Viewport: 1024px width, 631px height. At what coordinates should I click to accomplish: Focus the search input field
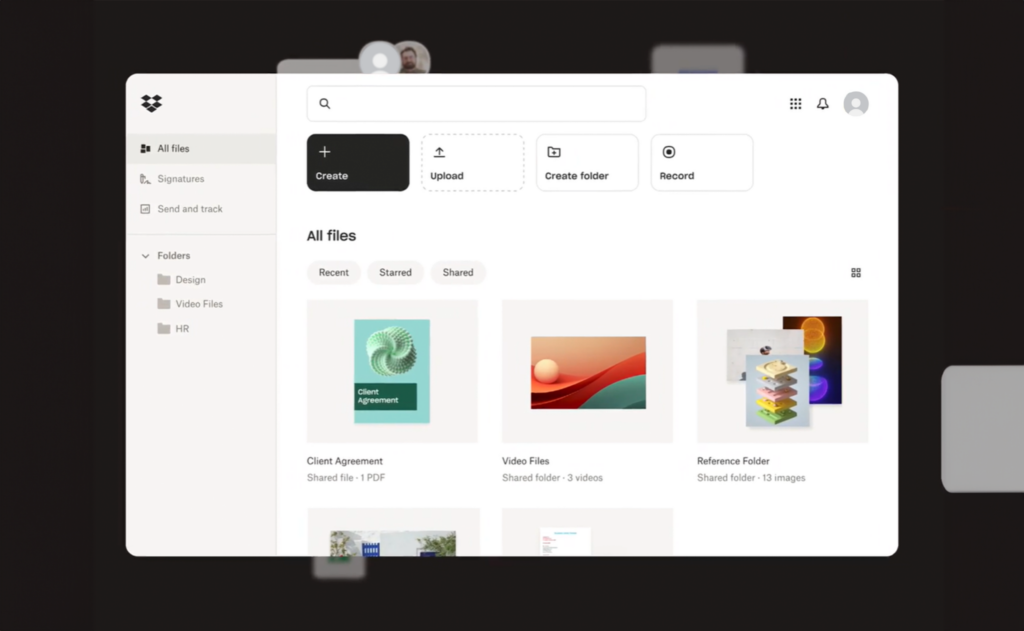pos(477,103)
